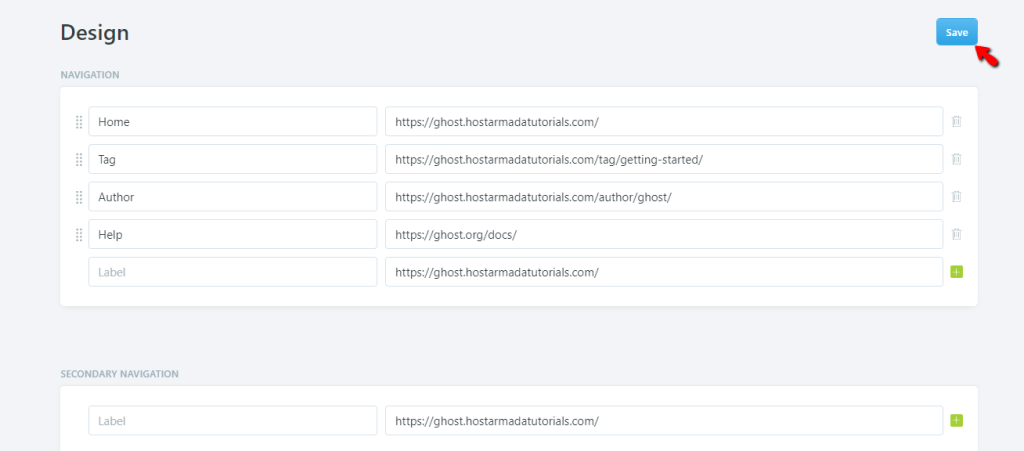Image resolution: width=1024 pixels, height=451 pixels.
Task: Edit the Author label field
Action: pyautogui.click(x=232, y=197)
